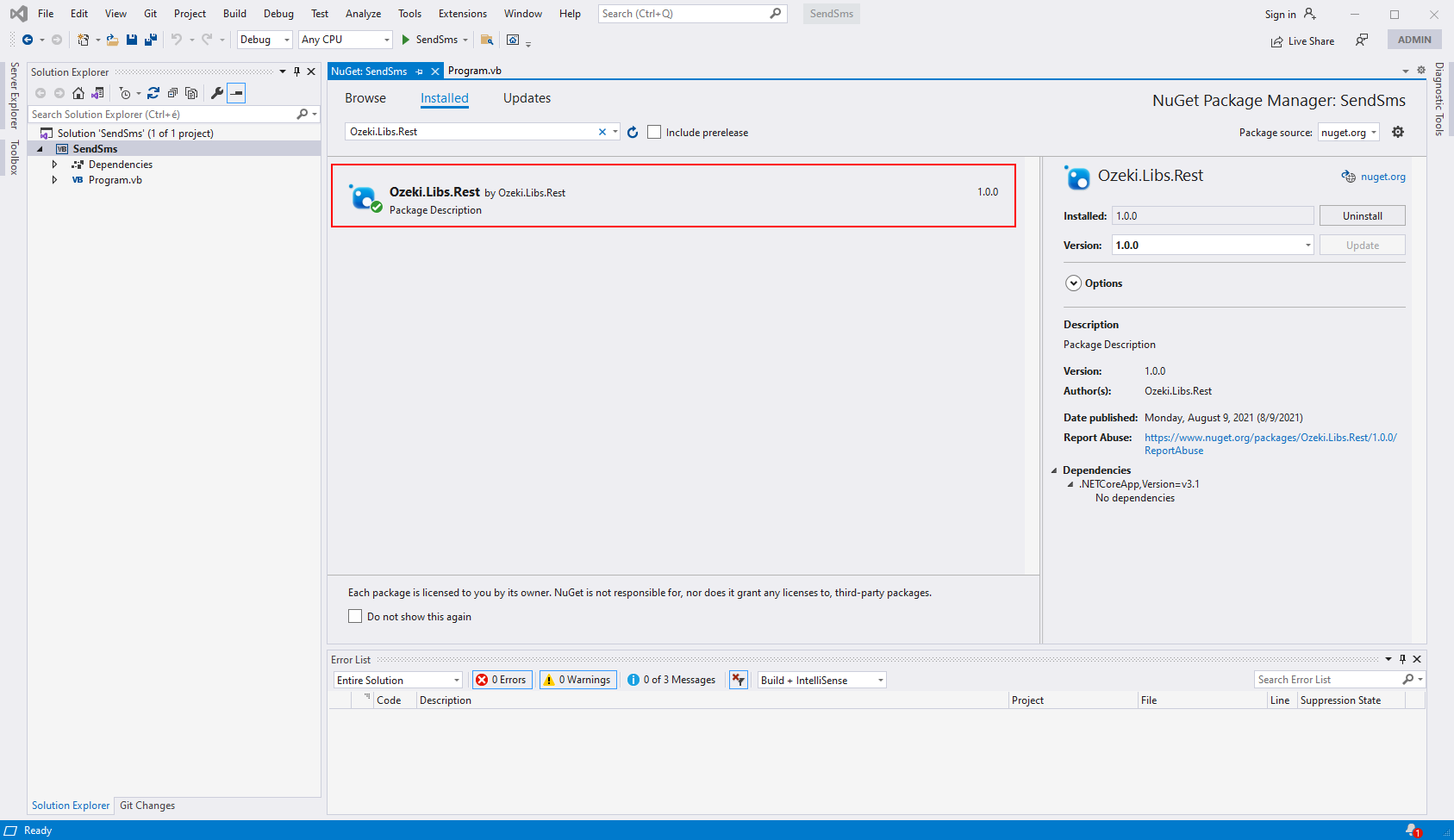Image resolution: width=1454 pixels, height=840 pixels.
Task: Pin the Solution Explorer panel
Action: tap(296, 72)
